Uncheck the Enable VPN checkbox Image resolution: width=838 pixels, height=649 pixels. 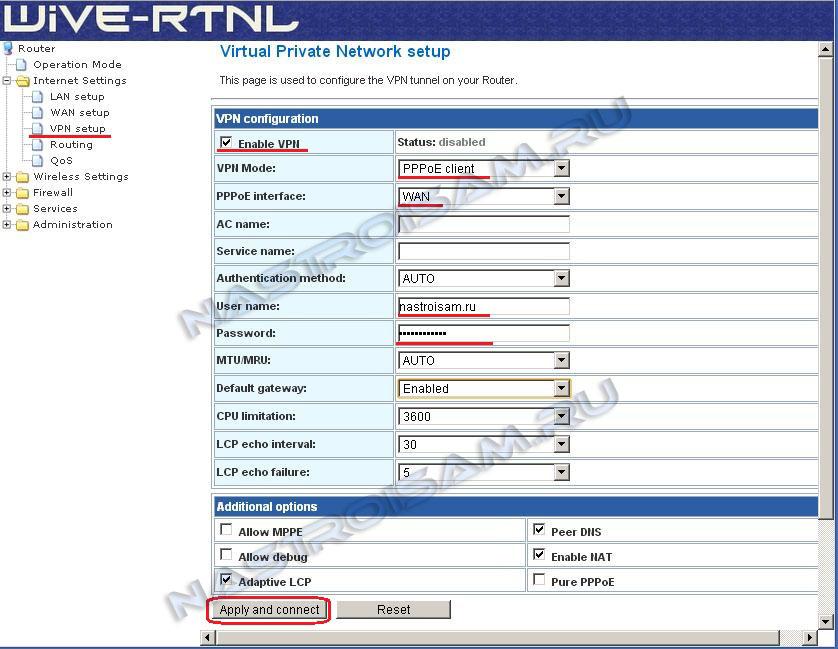coord(226,143)
